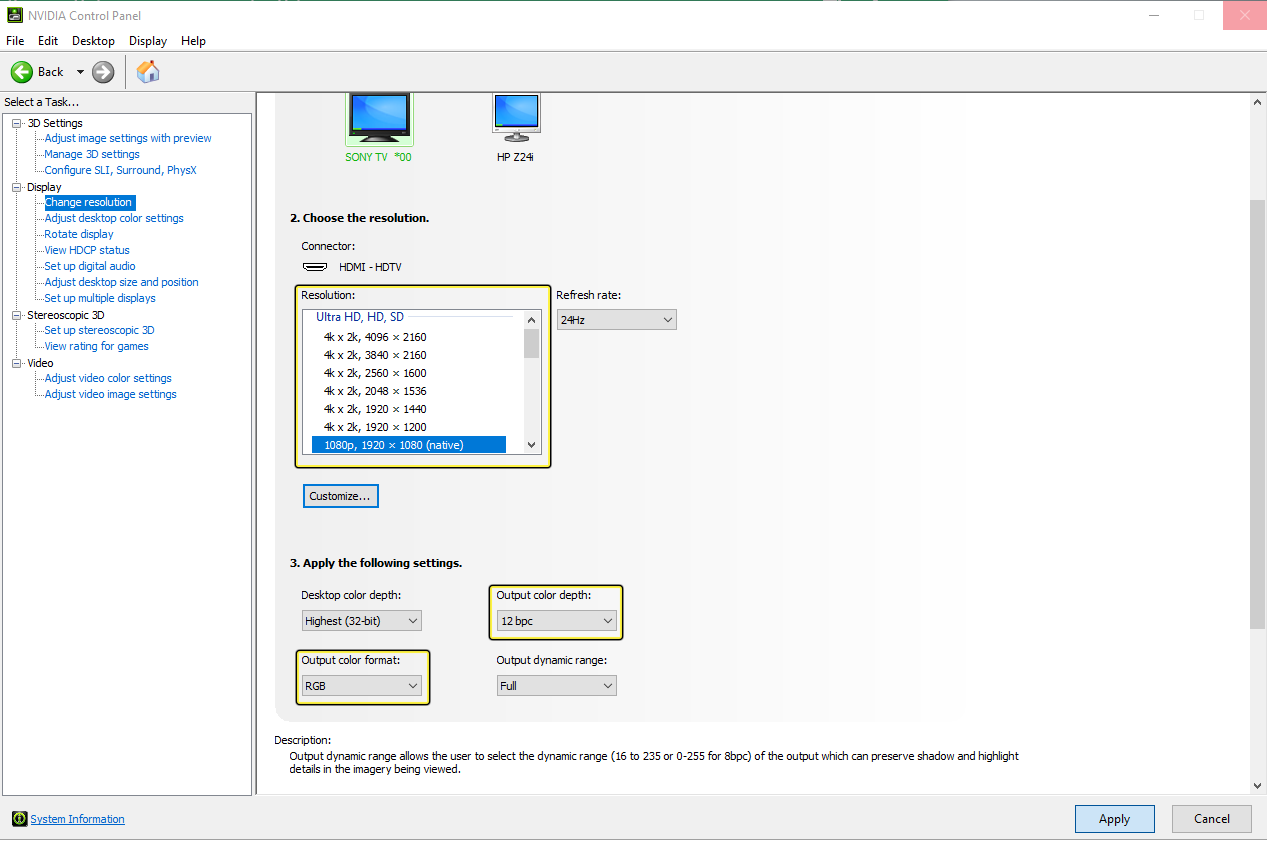This screenshot has height=841, width=1267.
Task: Click the Customize... button
Action: [340, 496]
